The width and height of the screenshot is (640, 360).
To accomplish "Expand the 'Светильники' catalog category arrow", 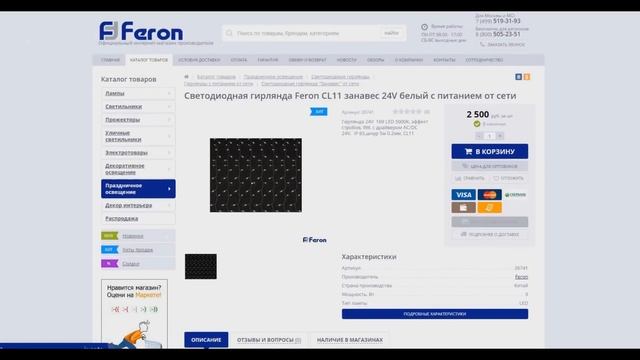I will click(169, 107).
